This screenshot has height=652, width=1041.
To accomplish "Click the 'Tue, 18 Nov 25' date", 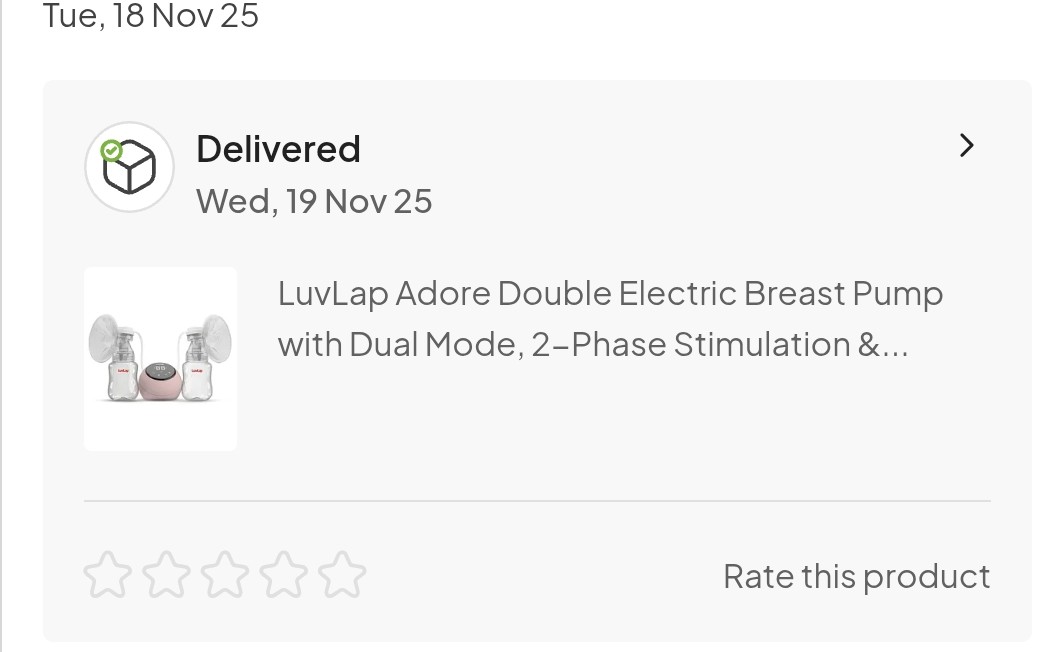I will point(151,16).
